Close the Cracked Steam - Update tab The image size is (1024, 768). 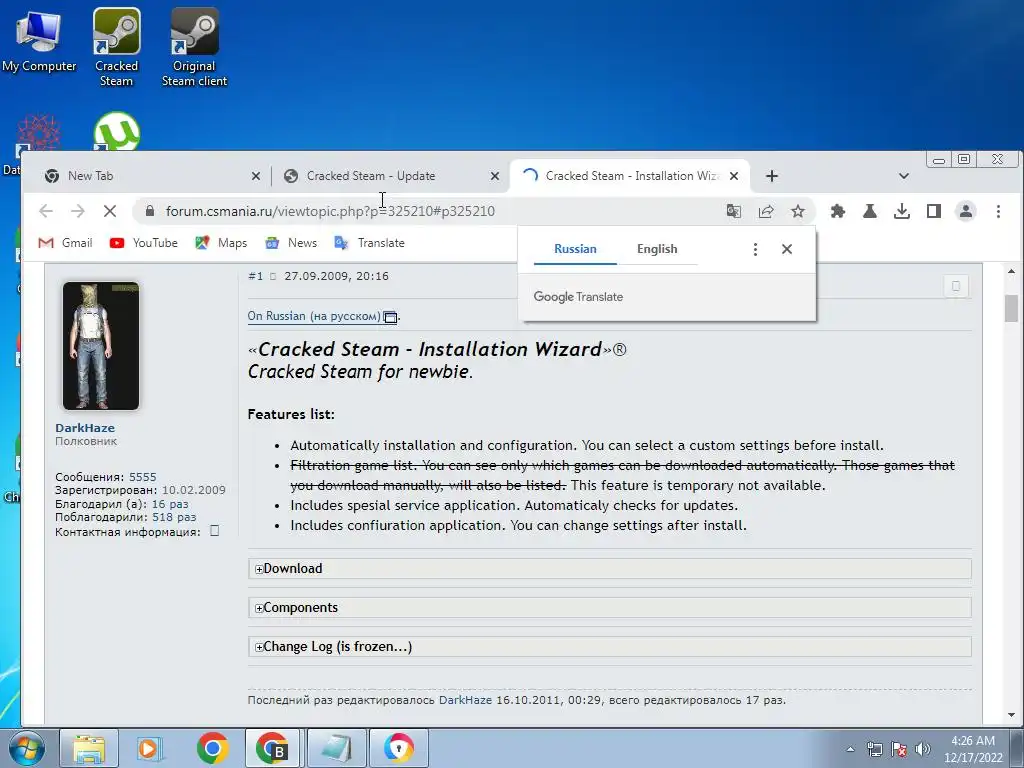click(494, 176)
